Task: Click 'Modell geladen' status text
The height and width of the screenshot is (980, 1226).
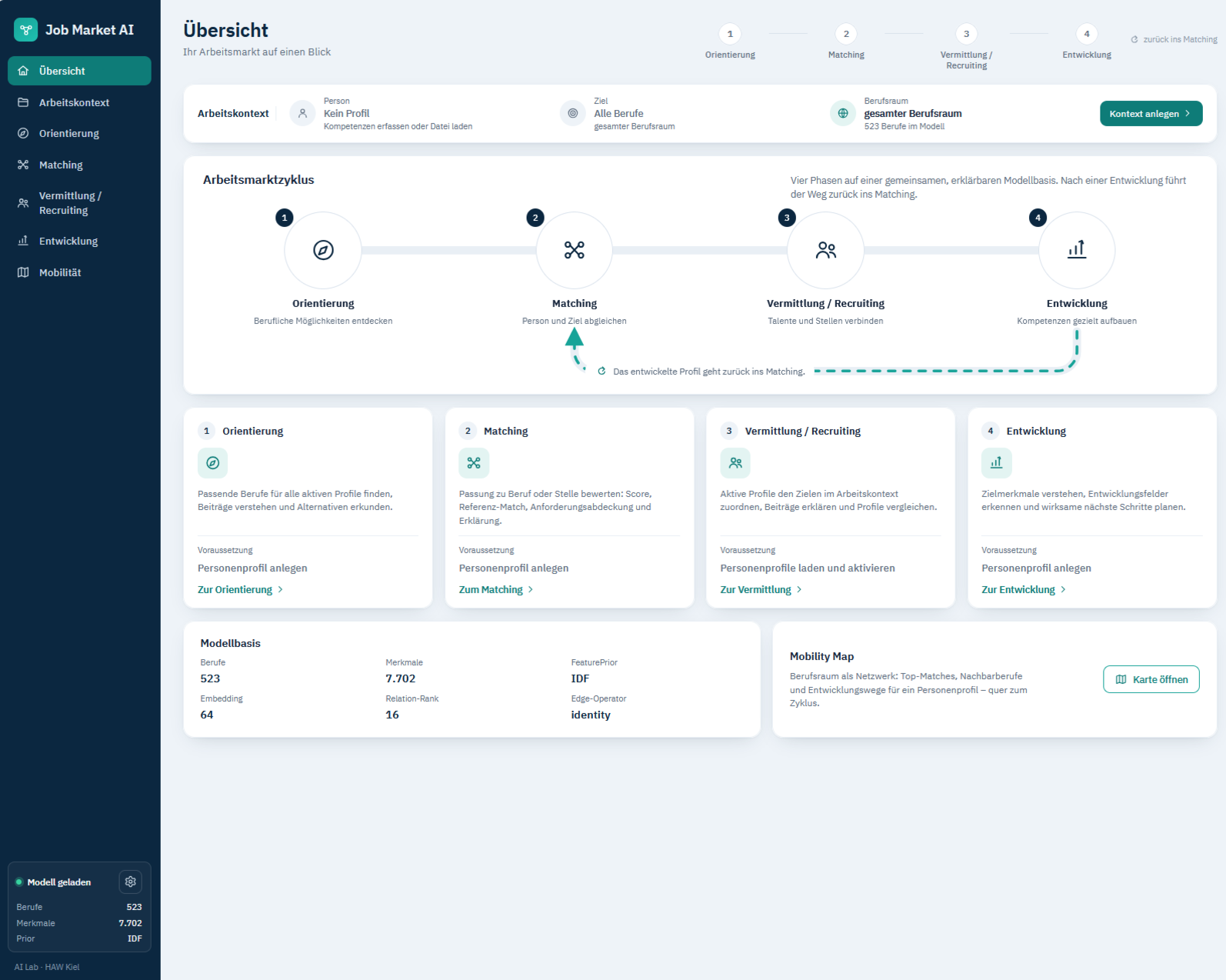Action: (59, 882)
